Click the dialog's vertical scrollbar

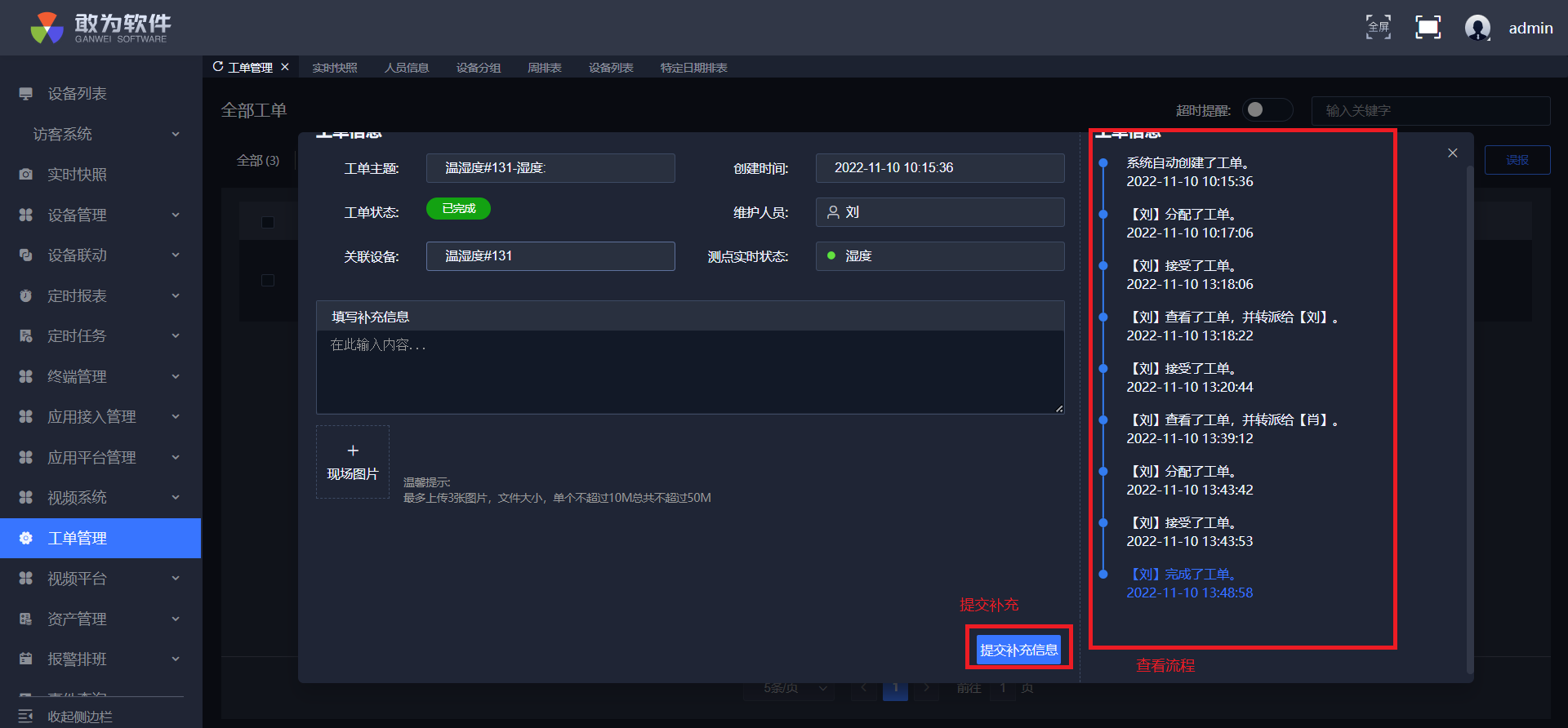[x=1470, y=420]
